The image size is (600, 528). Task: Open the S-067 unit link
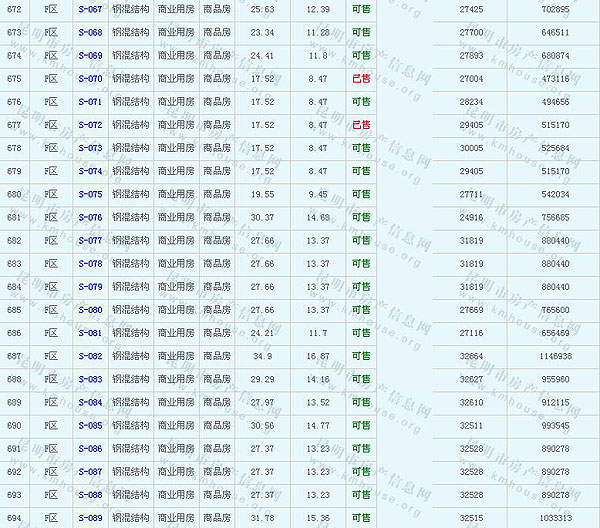point(90,9)
